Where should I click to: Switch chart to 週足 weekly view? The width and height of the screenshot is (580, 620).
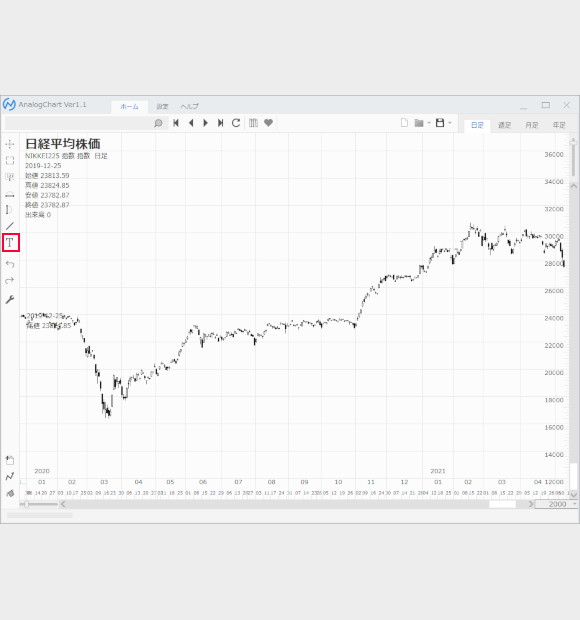(504, 125)
